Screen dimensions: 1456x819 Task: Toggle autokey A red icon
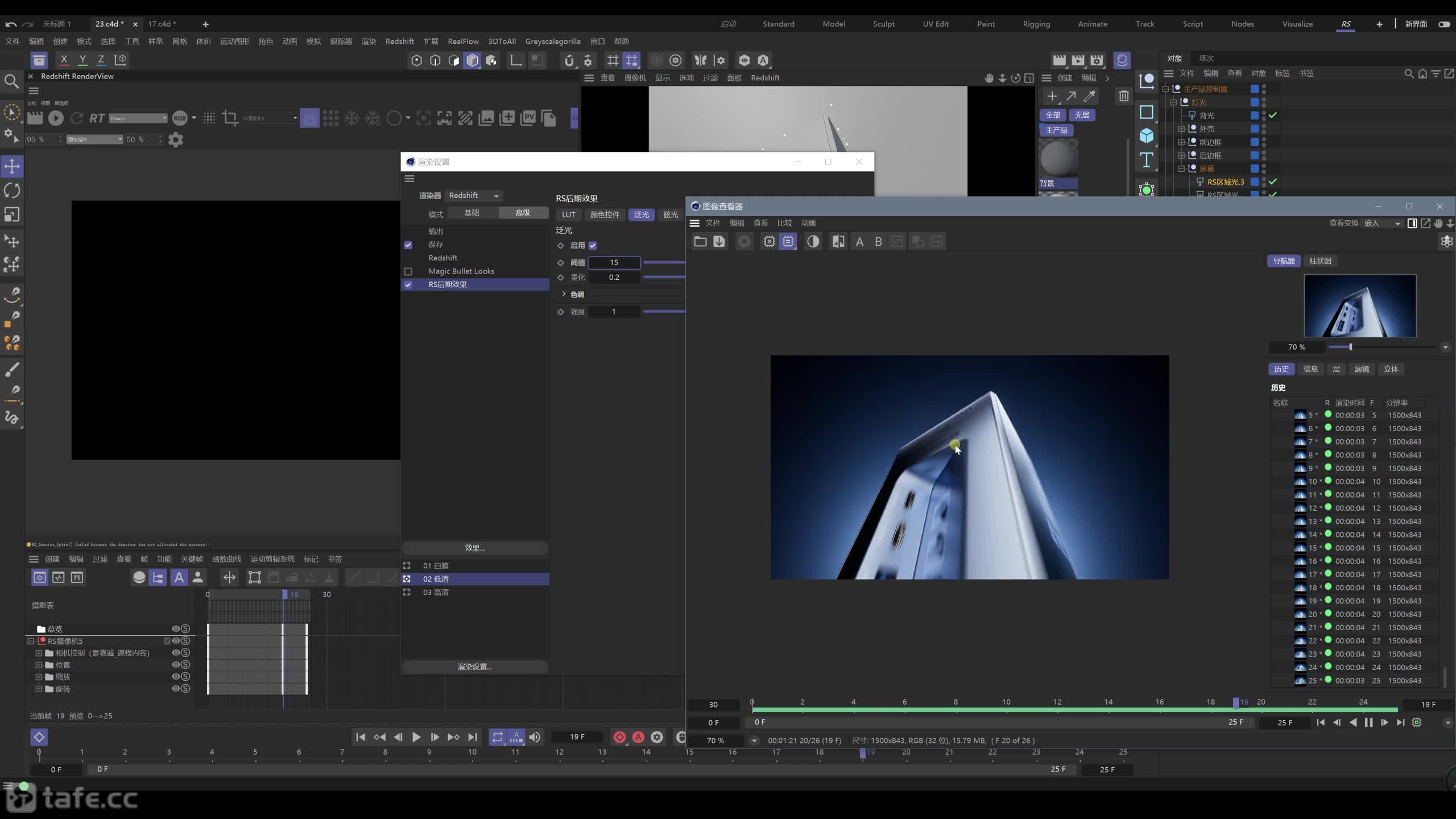[638, 737]
